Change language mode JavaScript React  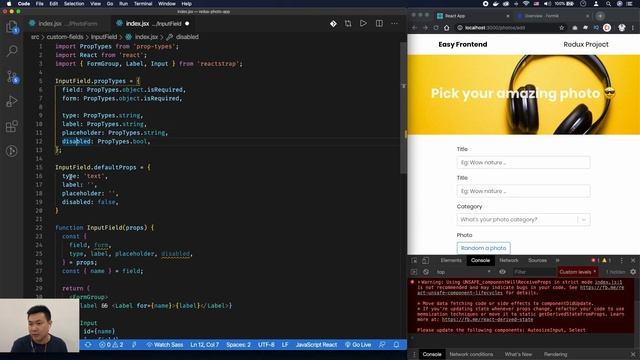click(x=316, y=345)
